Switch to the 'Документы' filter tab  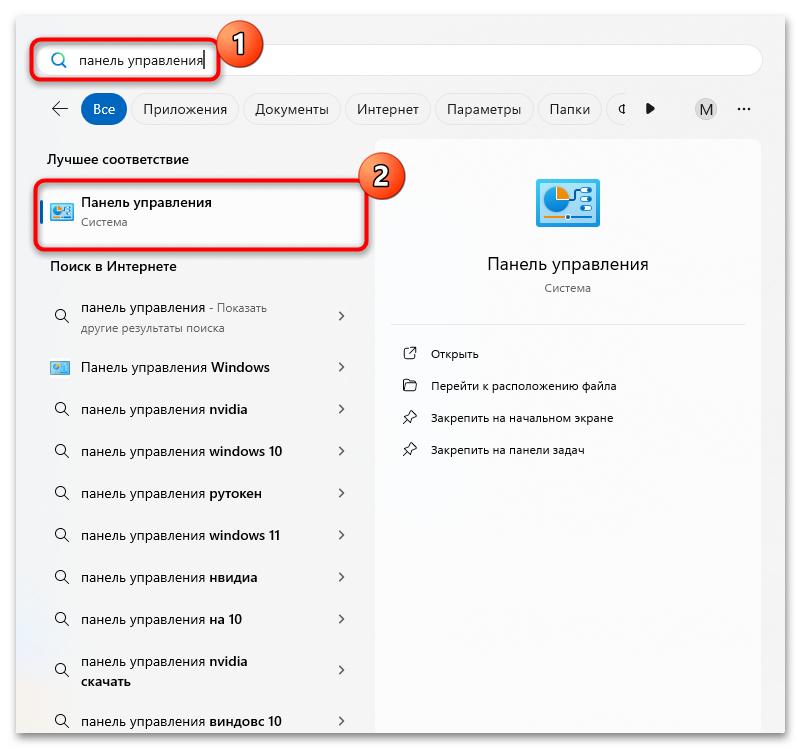pyautogui.click(x=292, y=109)
